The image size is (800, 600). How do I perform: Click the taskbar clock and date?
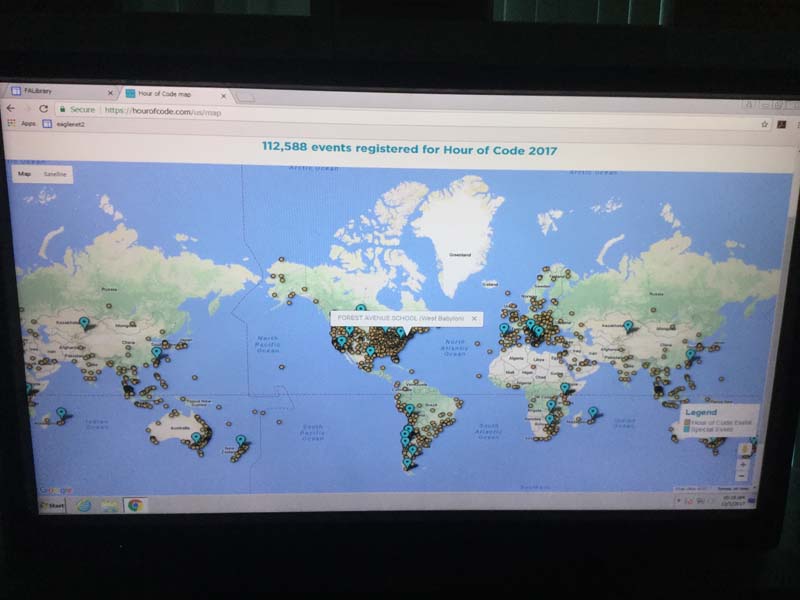pyautogui.click(x=733, y=501)
